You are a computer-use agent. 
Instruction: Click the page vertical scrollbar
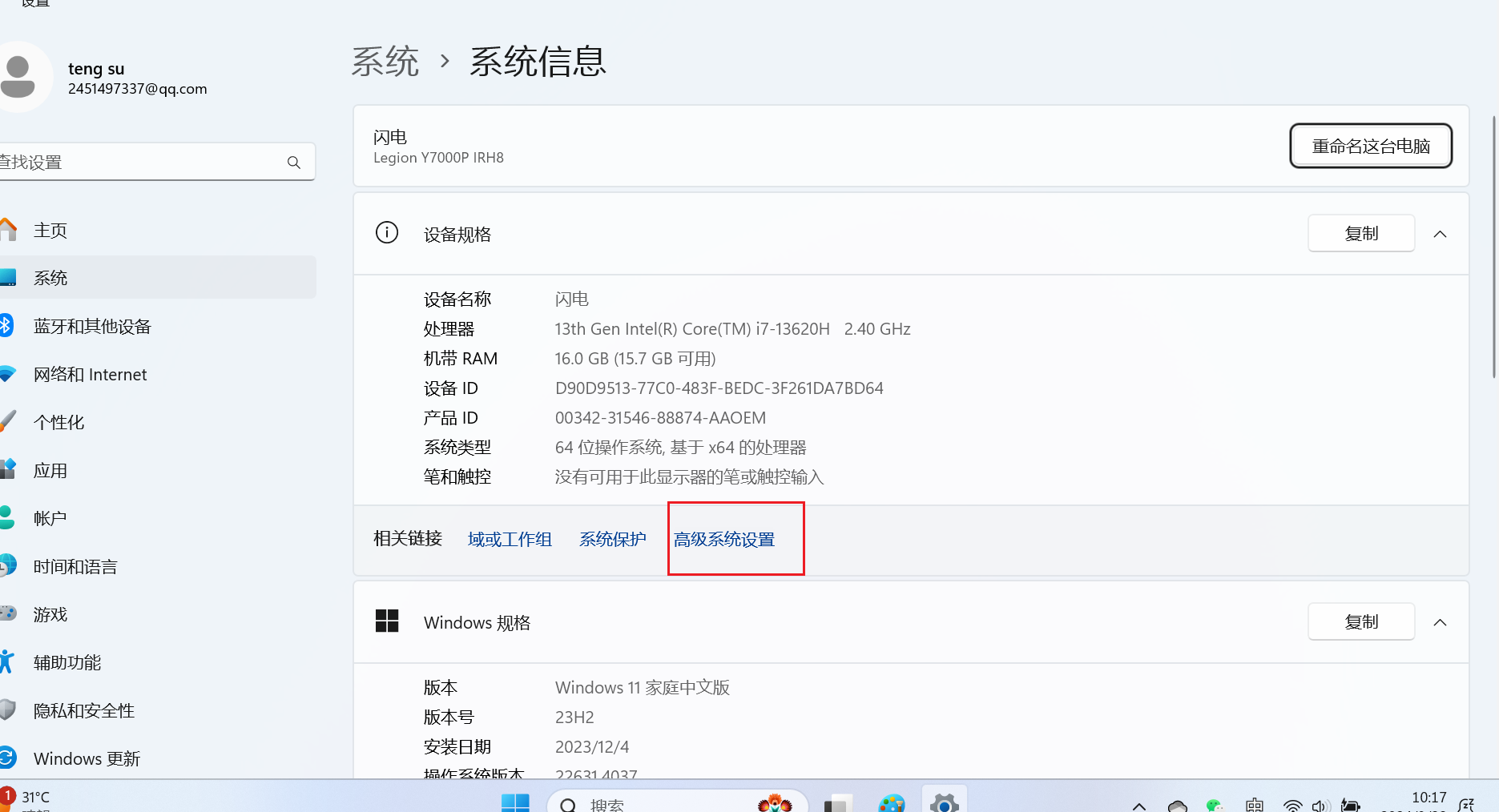1493,248
